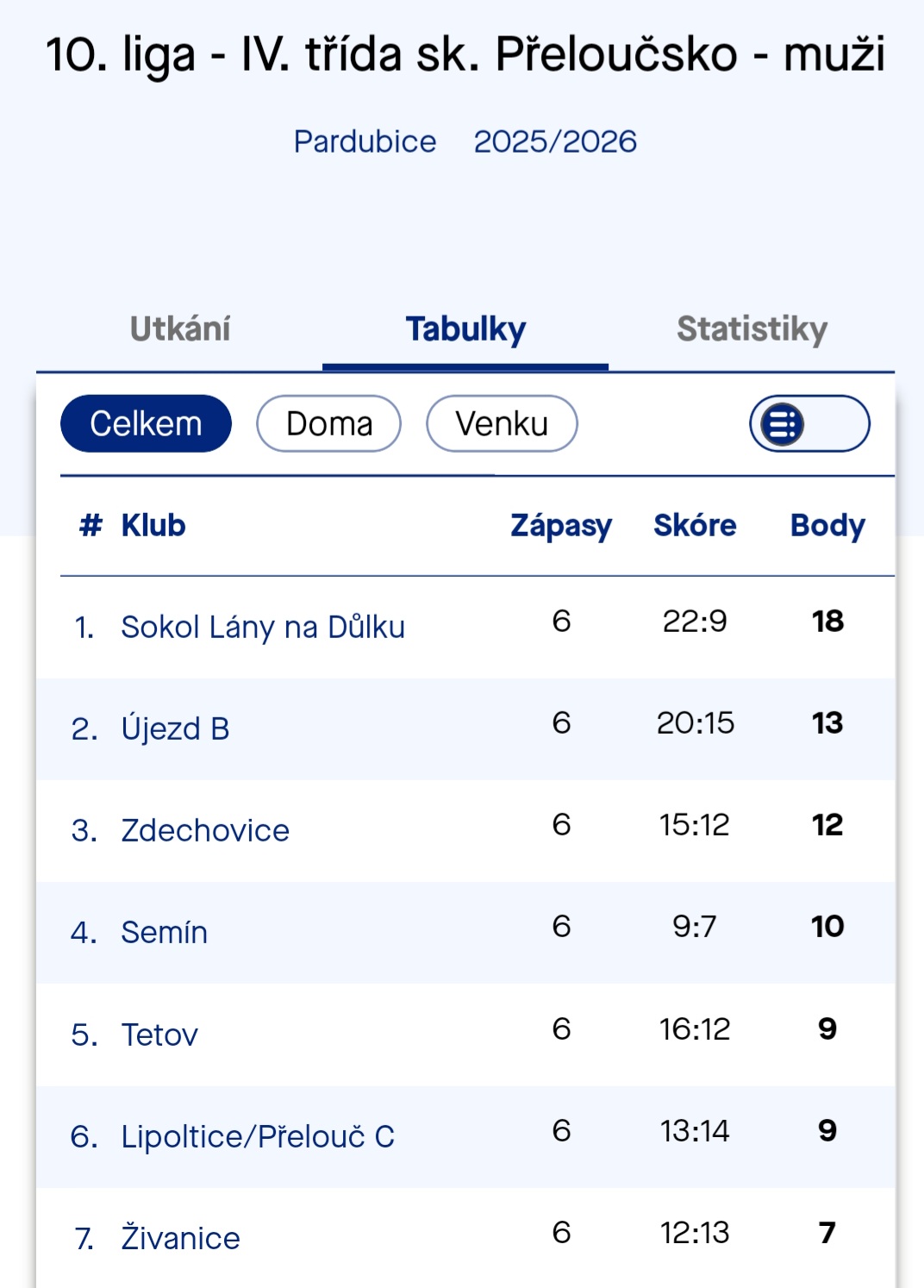Switch to the Utkání tab
Viewport: 924px width, 1288px height.
coord(180,329)
